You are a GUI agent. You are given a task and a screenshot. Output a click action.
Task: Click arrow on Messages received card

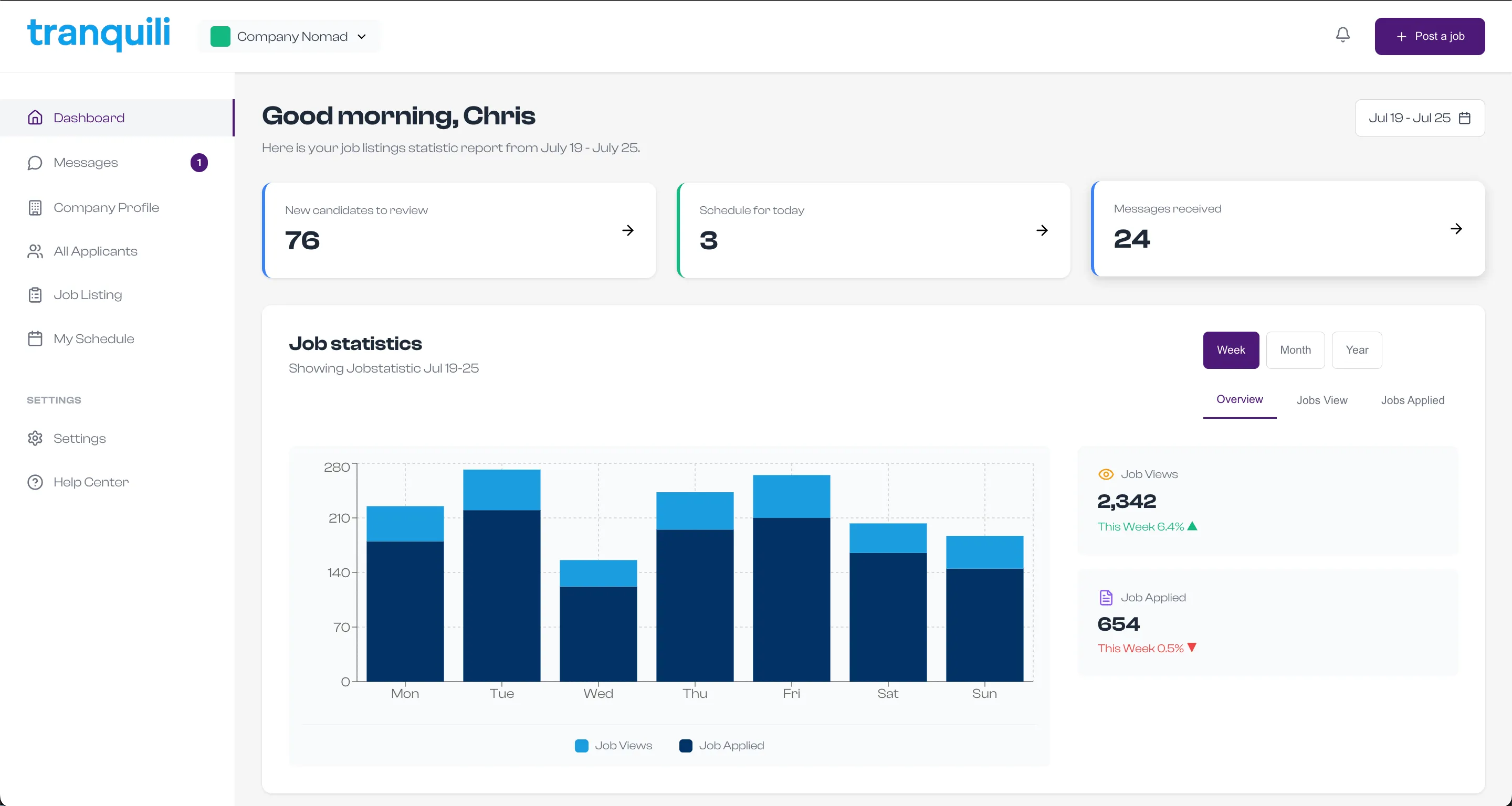tap(1456, 229)
